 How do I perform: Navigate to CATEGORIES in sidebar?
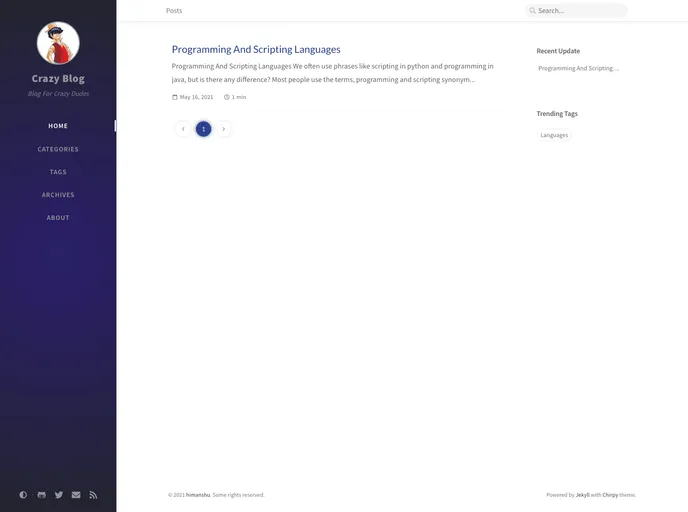click(x=58, y=149)
